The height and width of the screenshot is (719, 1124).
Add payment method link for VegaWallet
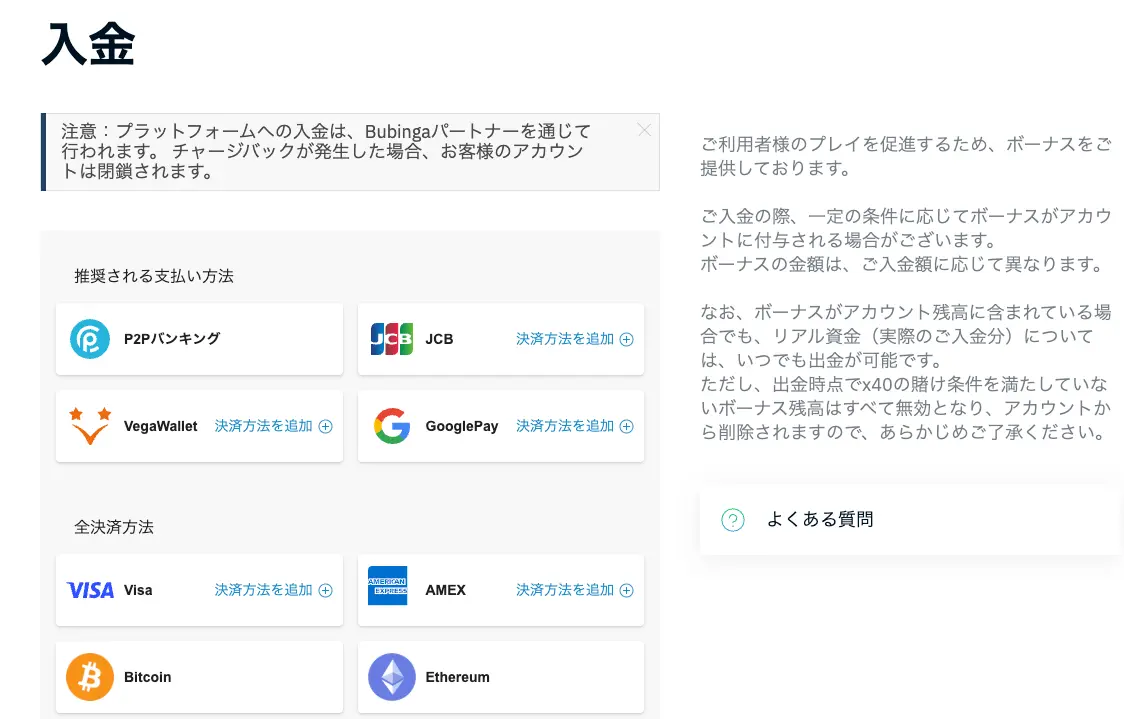click(x=273, y=426)
